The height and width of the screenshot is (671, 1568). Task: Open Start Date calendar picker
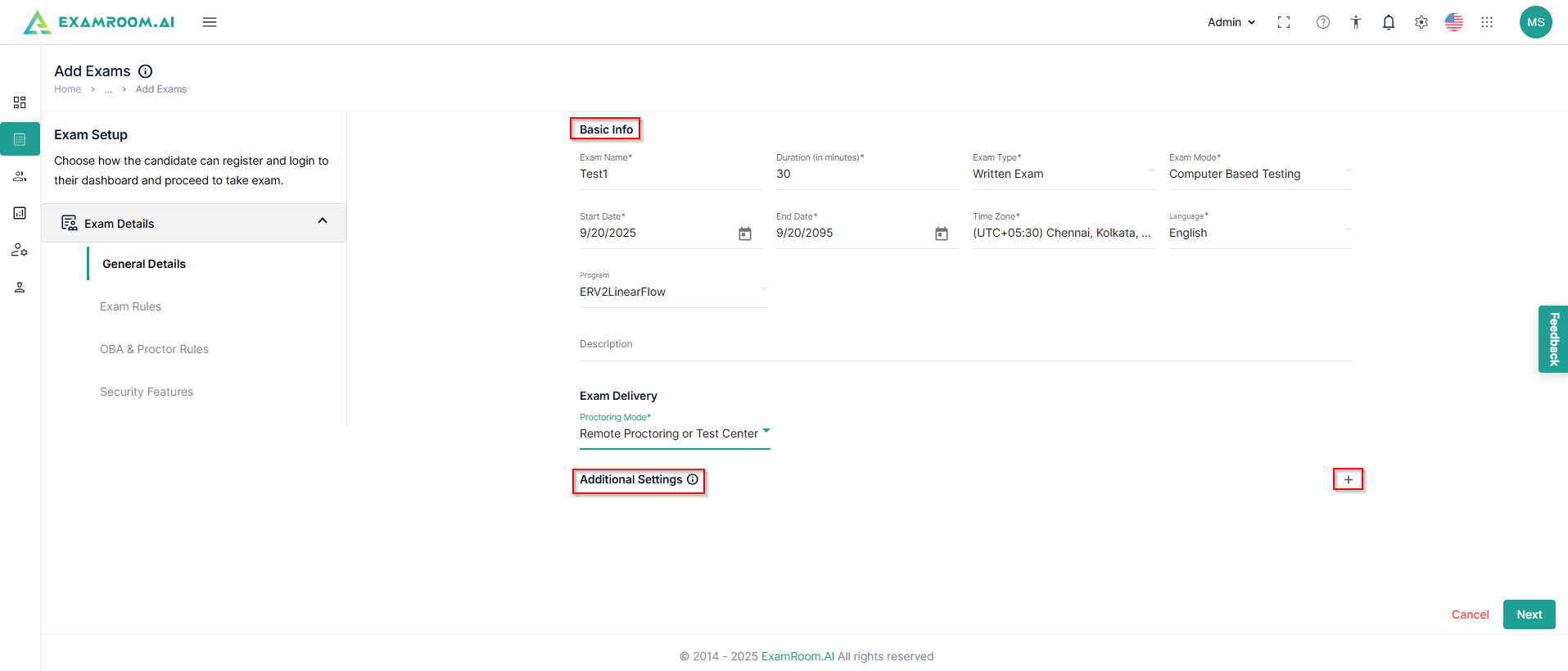[745, 233]
